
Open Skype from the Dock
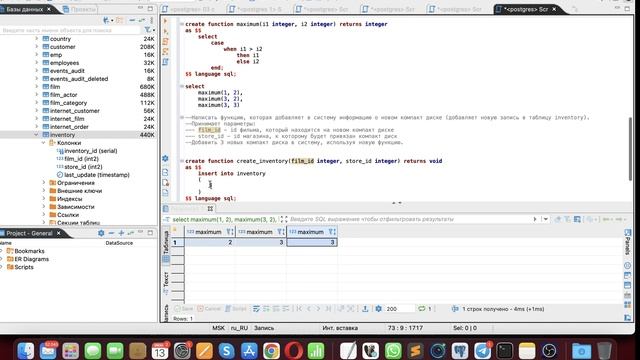226,351
